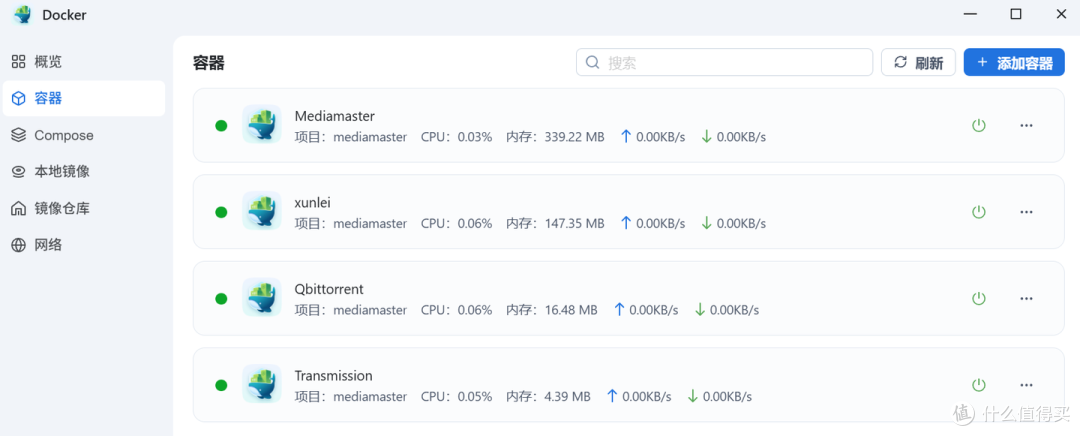Toggle power for Qbittorrent container
Image resolution: width=1080 pixels, height=436 pixels.
(x=979, y=298)
